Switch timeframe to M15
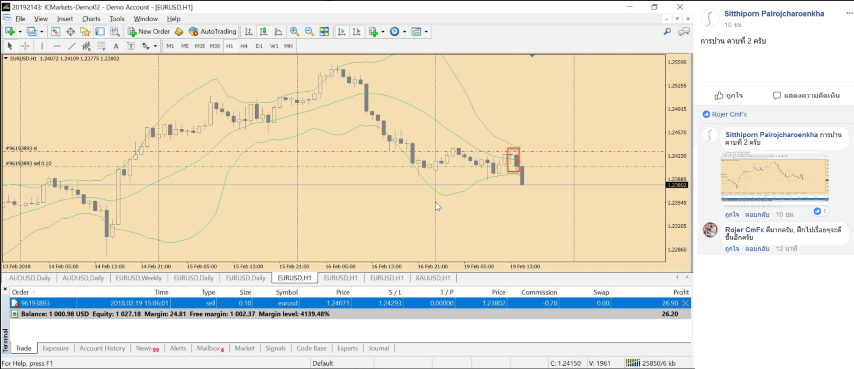 pyautogui.click(x=200, y=46)
